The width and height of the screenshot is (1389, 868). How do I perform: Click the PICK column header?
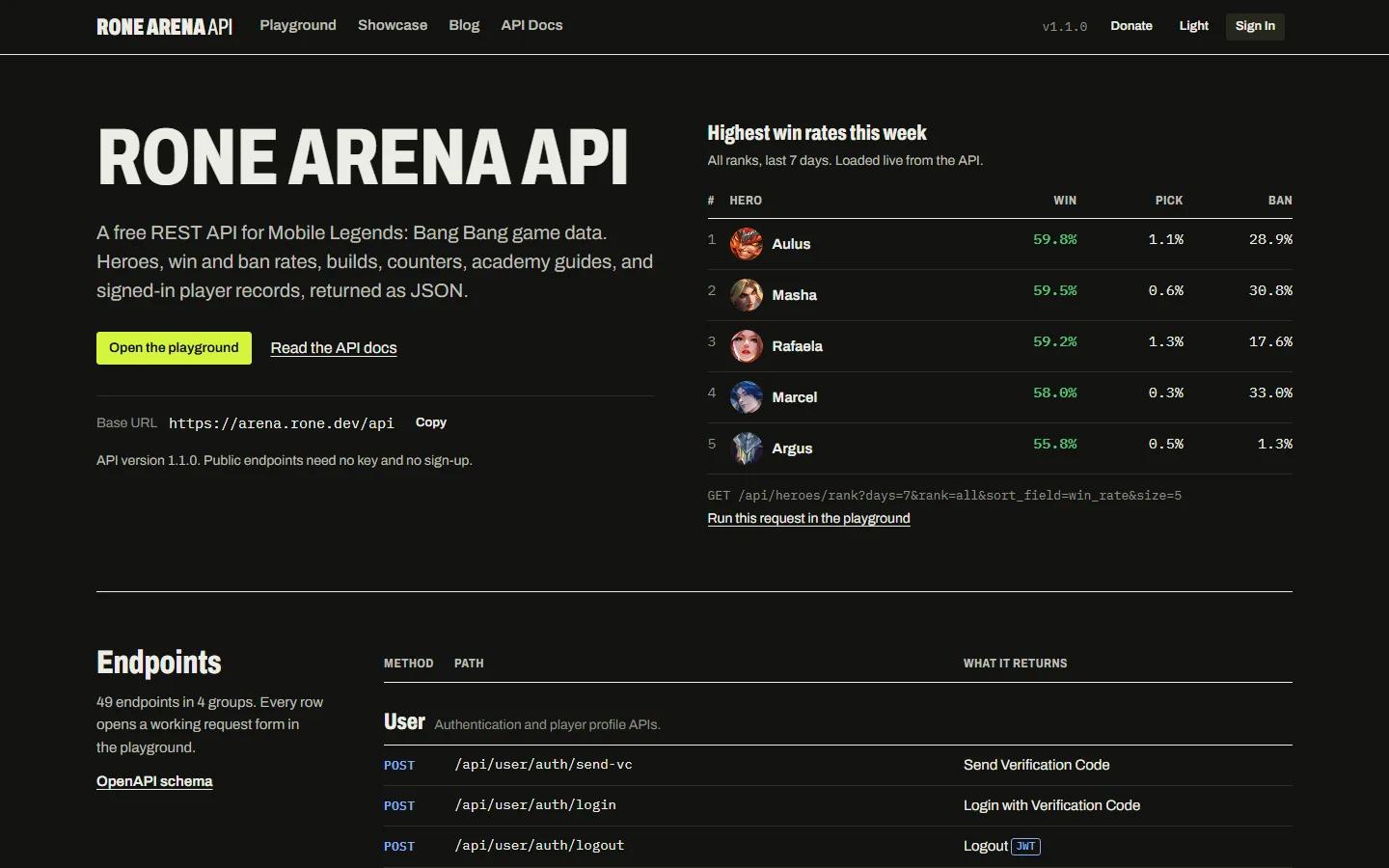(x=1169, y=201)
